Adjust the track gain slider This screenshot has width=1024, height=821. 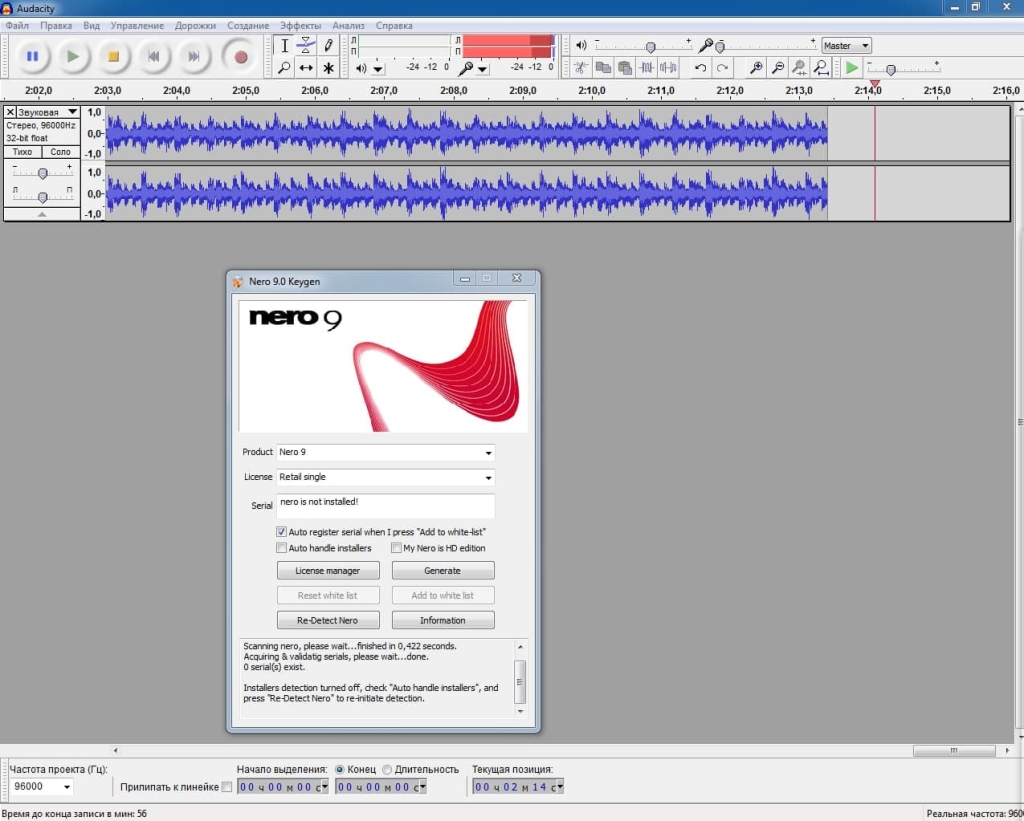(42, 173)
